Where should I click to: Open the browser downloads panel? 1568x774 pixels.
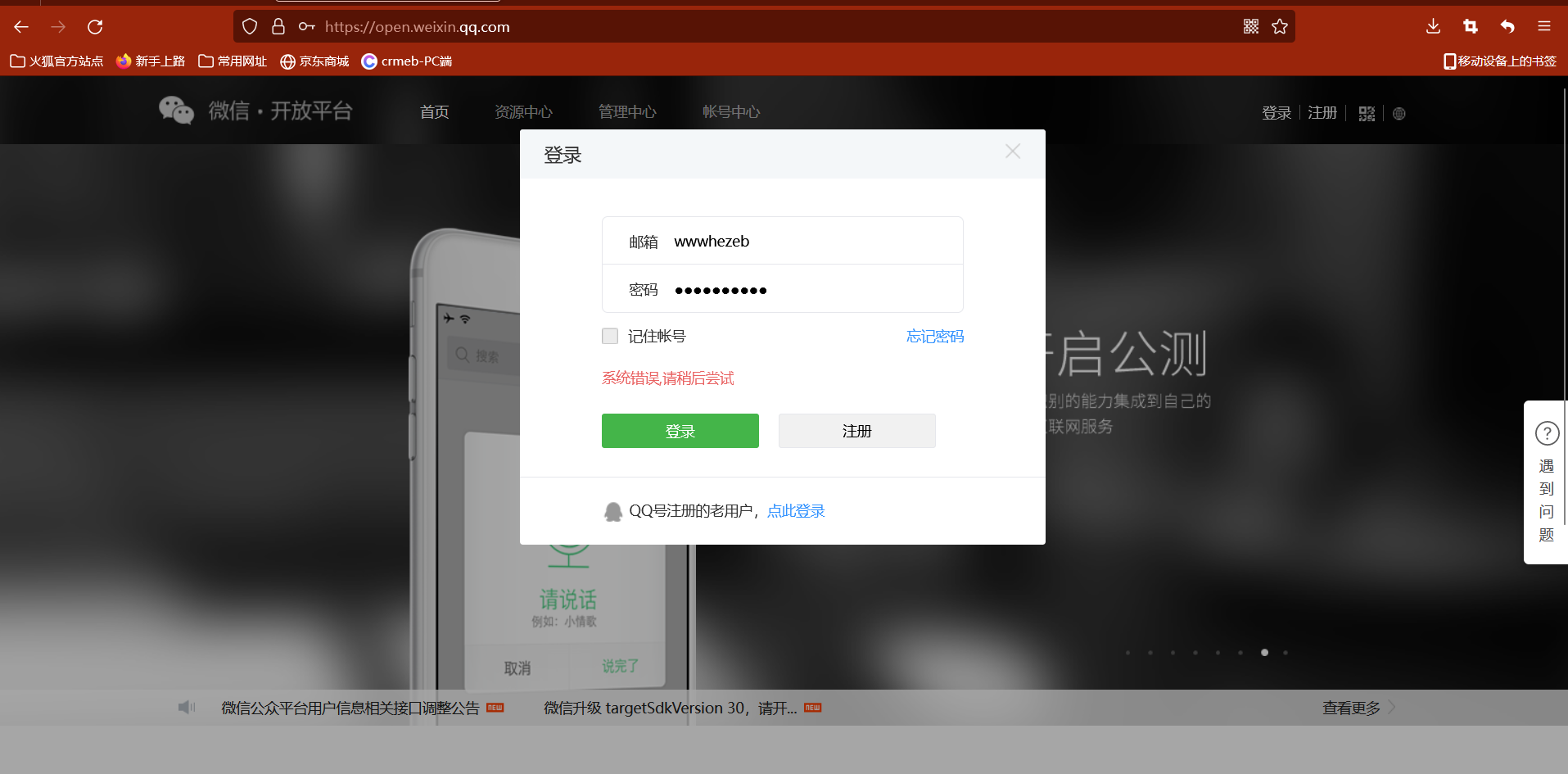(1433, 27)
